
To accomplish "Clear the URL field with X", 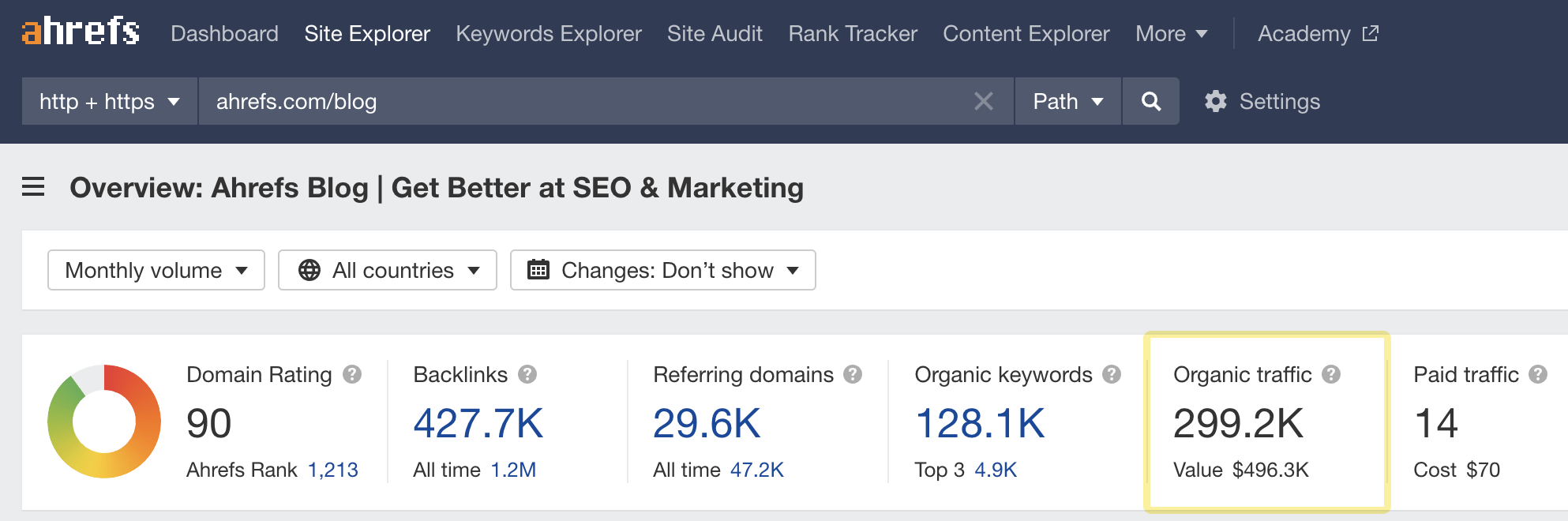I will coord(983,101).
